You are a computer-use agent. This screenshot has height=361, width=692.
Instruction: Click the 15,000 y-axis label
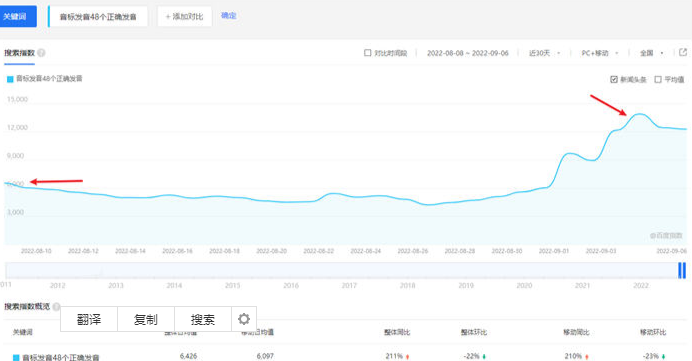click(x=17, y=99)
